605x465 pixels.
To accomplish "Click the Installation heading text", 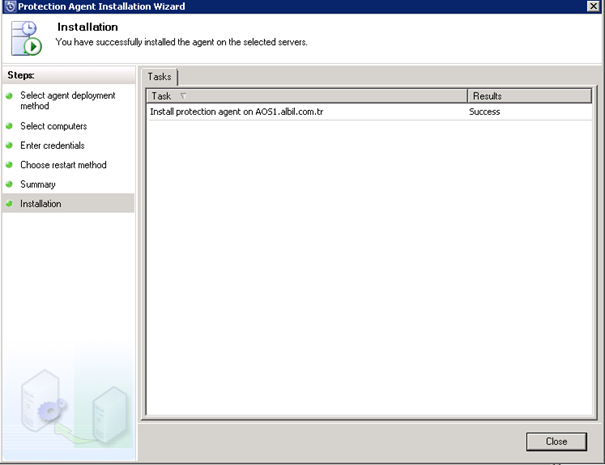I will click(88, 27).
